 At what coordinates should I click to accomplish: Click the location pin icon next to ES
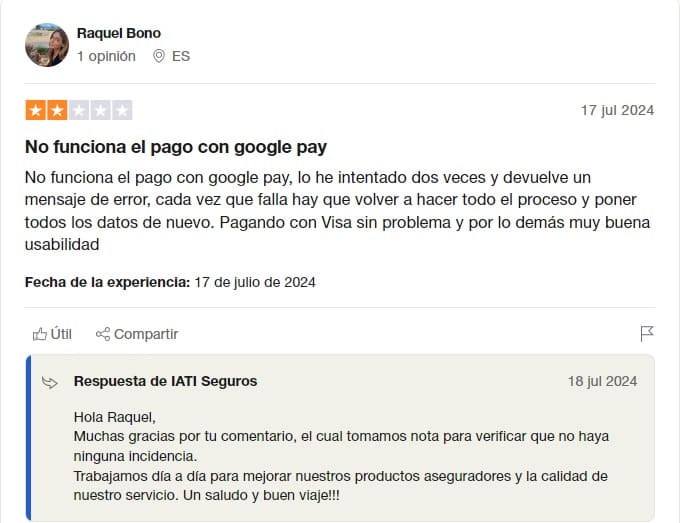(159, 56)
